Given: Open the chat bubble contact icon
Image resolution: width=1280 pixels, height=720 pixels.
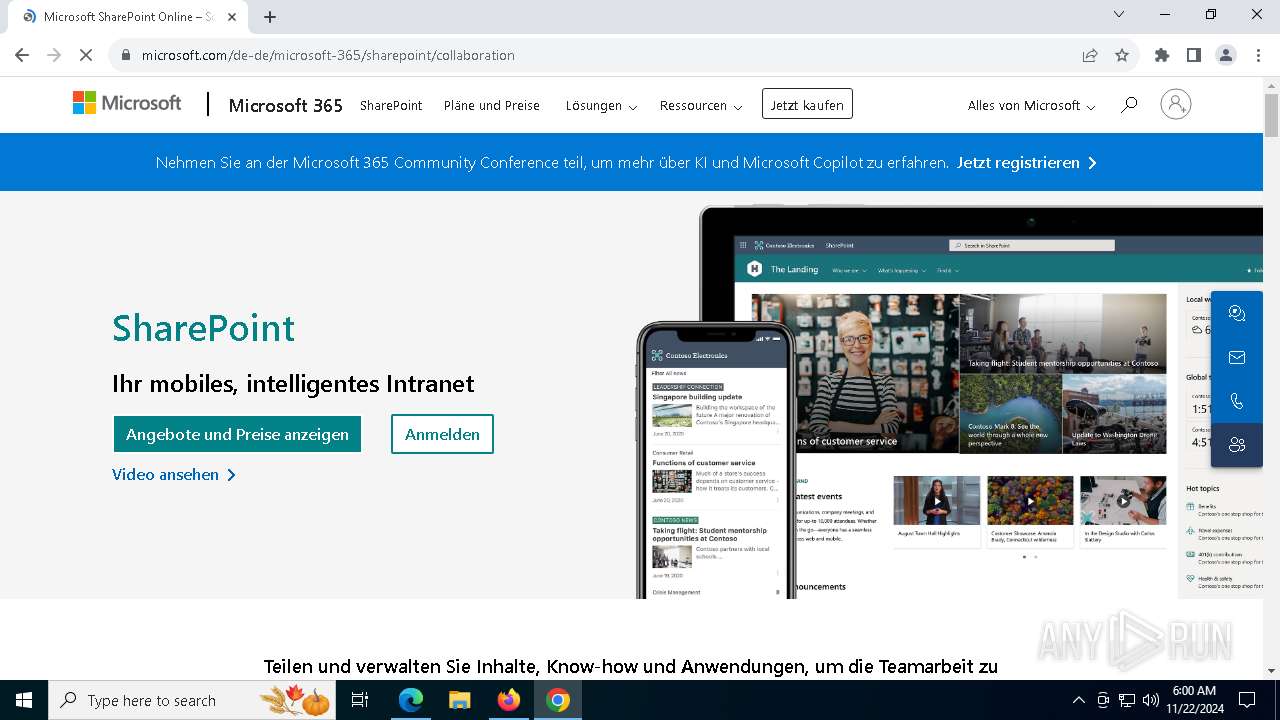Looking at the screenshot, I should (1237, 313).
